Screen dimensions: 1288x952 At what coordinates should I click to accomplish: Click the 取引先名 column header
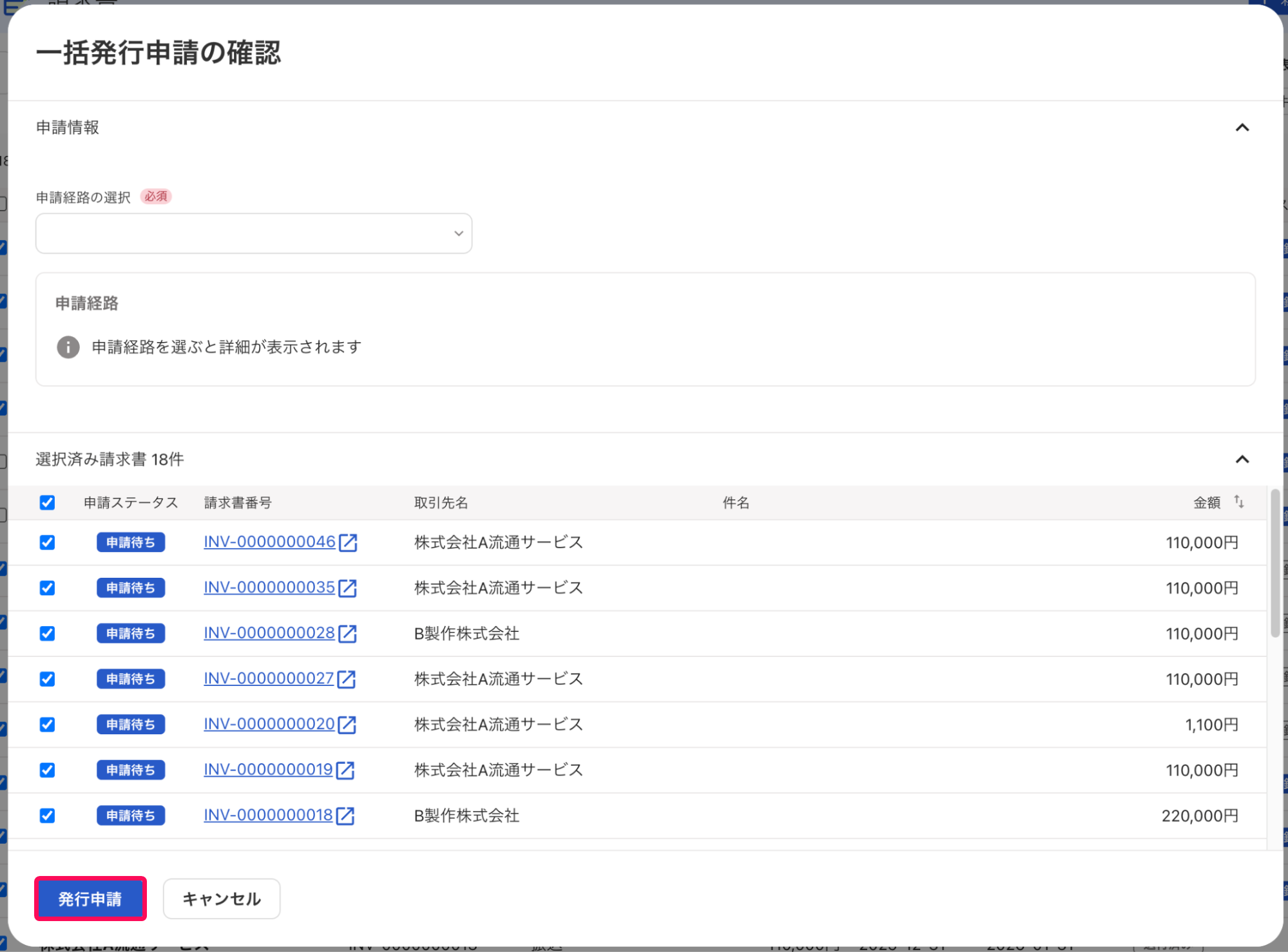[441, 502]
